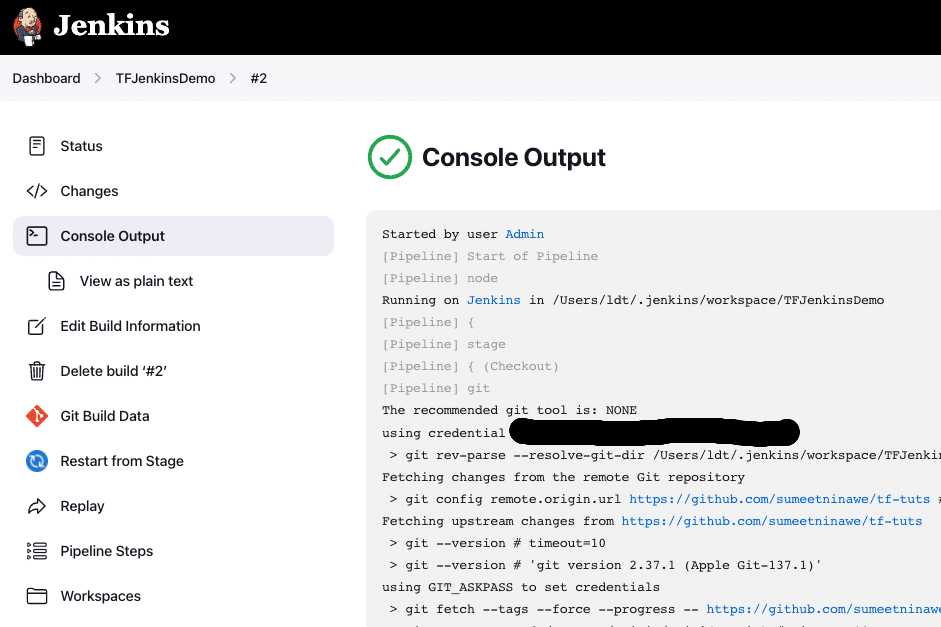Click the Edit Build Information pencil icon
Screen dimensions: 941x627
(x=37, y=326)
